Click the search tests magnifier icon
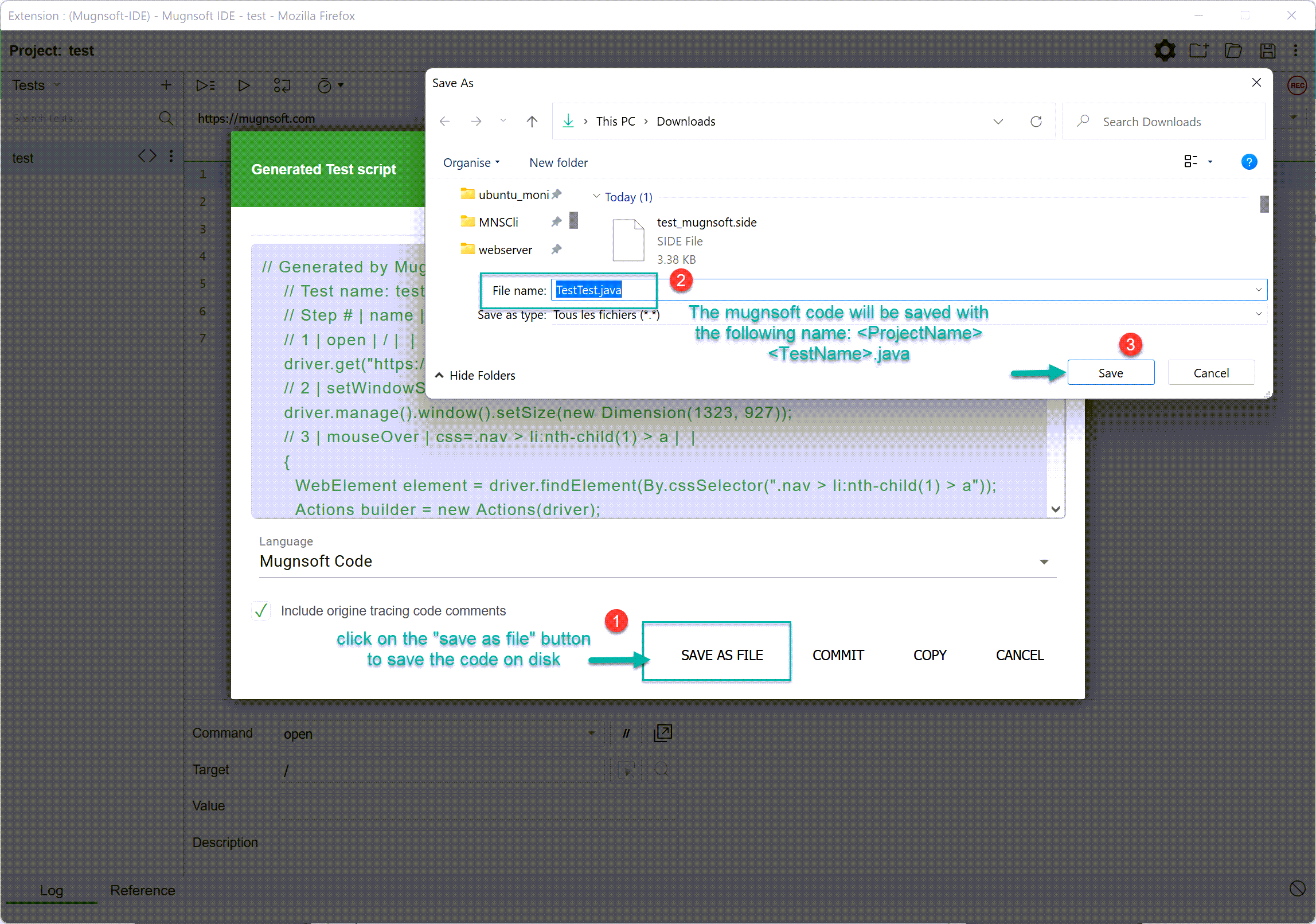The image size is (1316, 924). coord(166,118)
